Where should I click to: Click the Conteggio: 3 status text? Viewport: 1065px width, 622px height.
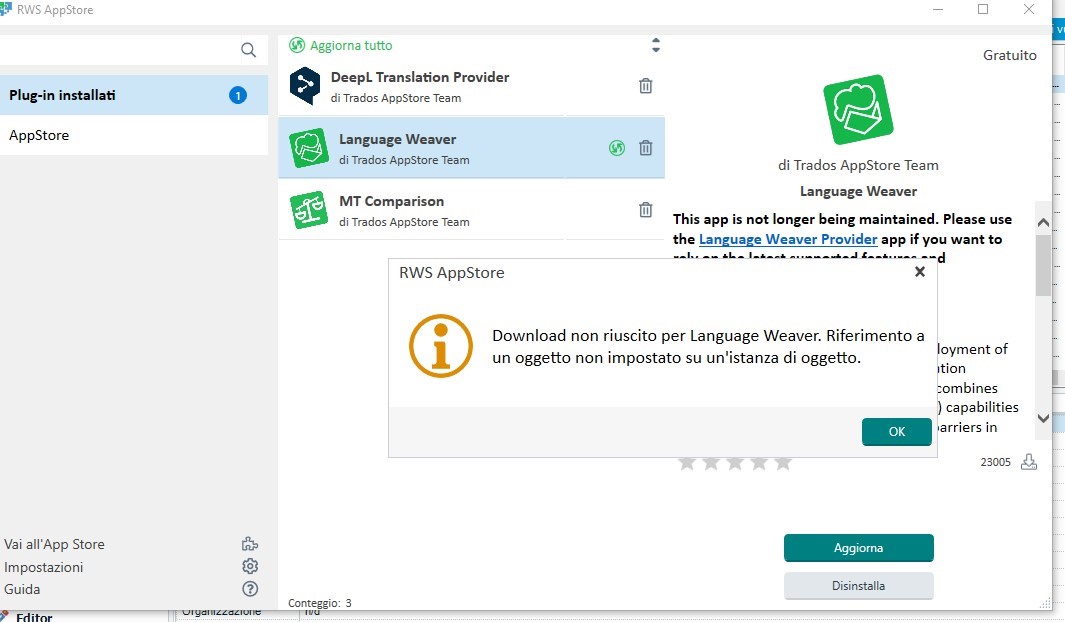click(x=320, y=603)
